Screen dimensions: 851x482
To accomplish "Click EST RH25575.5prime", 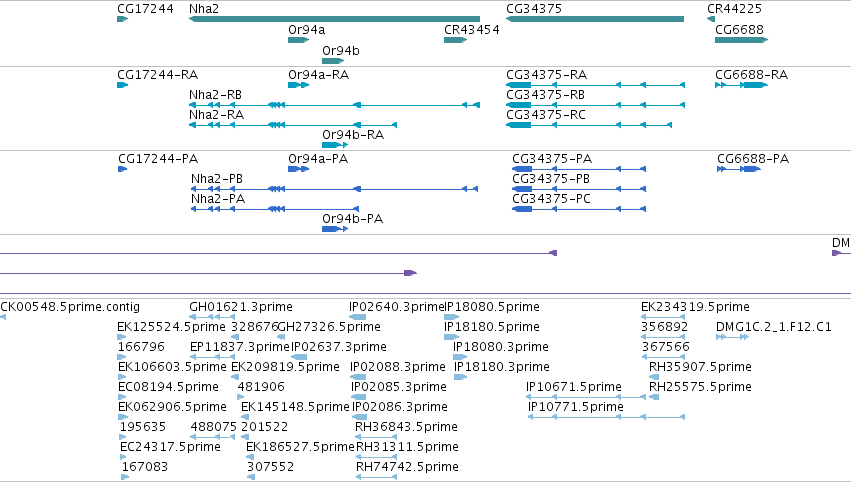I will coord(701,388).
